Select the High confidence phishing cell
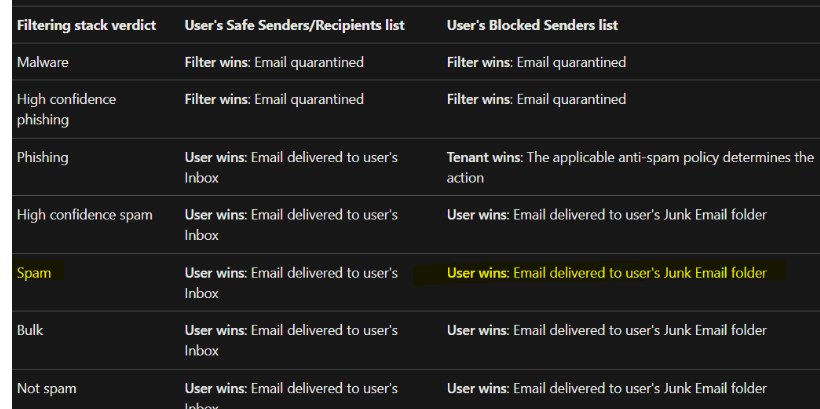The height and width of the screenshot is (409, 820). pos(66,109)
